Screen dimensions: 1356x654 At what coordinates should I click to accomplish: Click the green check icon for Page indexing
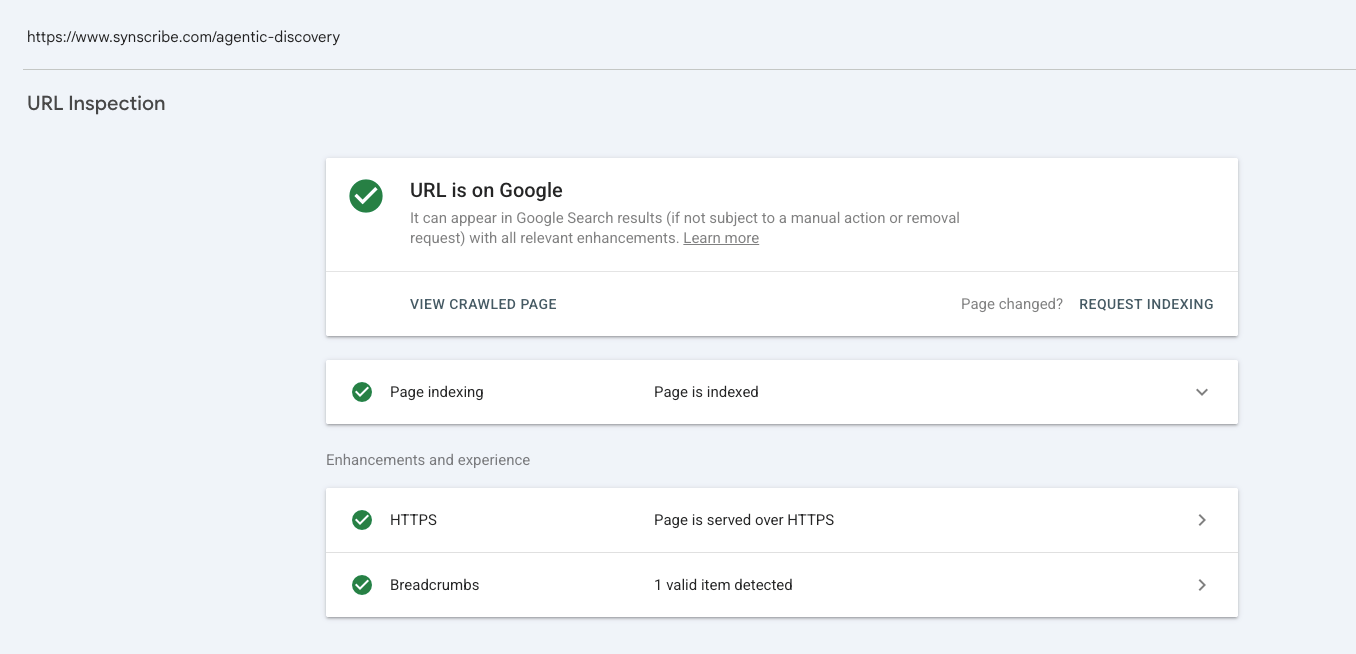(x=362, y=392)
